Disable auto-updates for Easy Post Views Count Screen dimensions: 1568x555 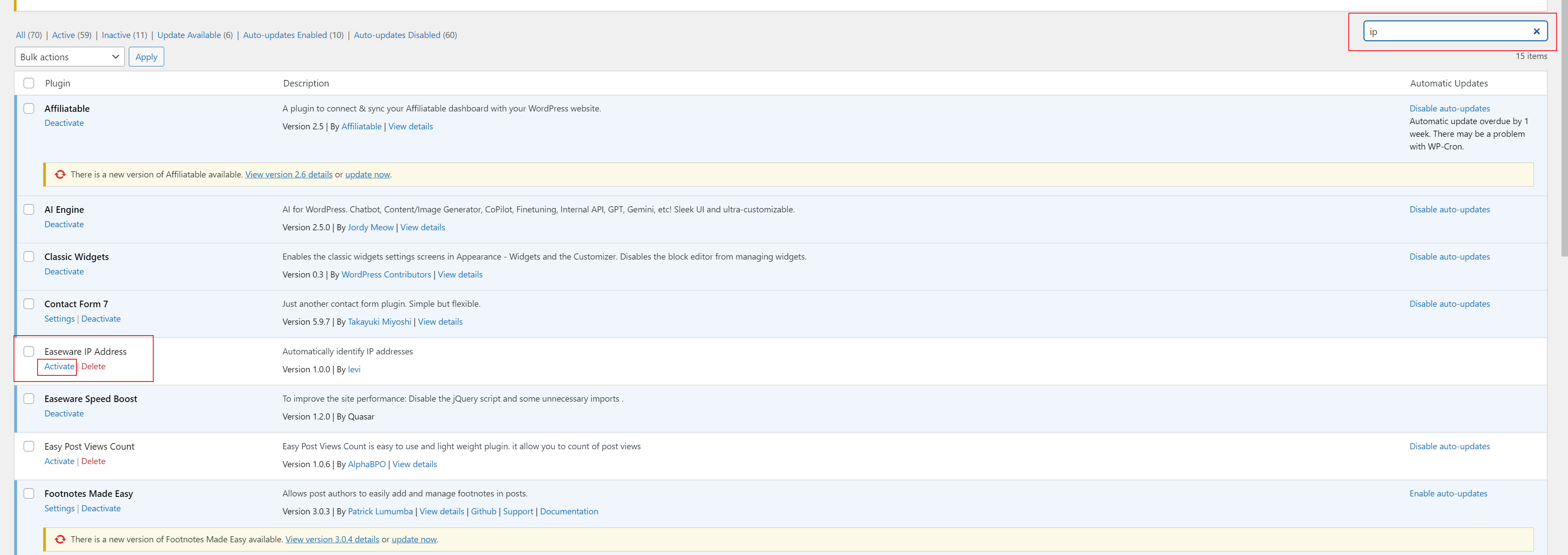click(1449, 446)
